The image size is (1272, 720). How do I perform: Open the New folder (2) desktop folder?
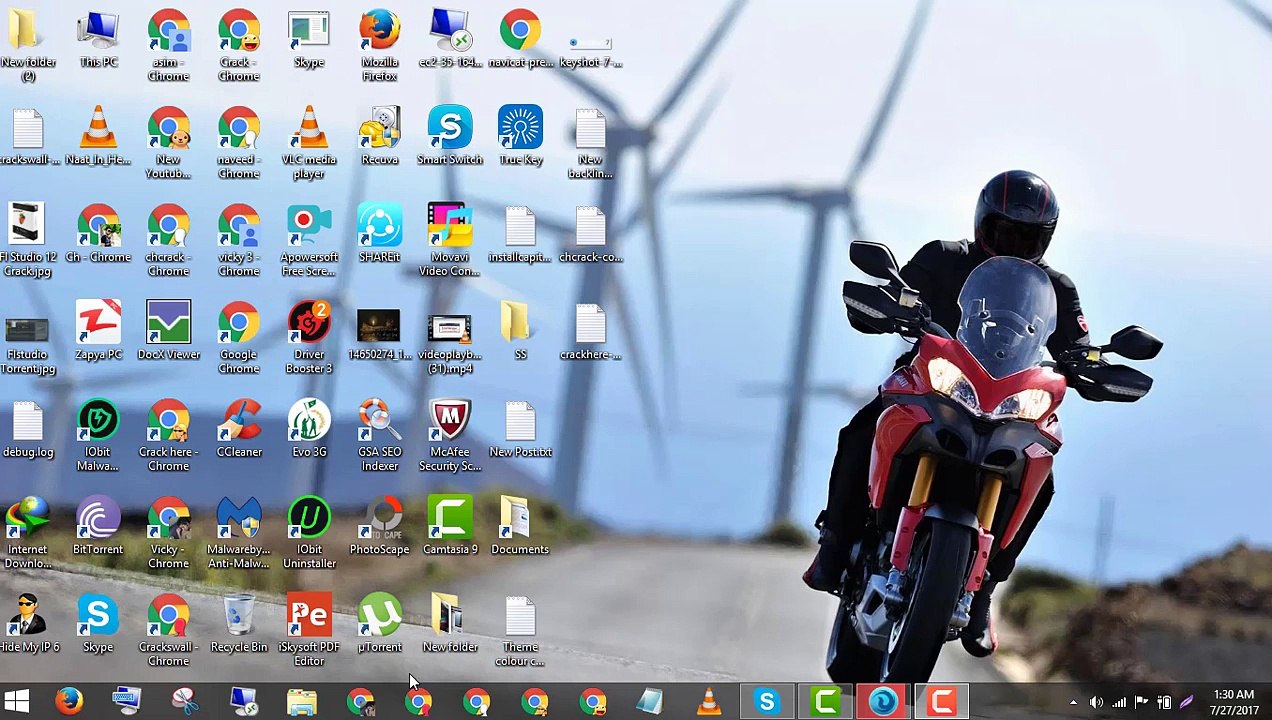[x=27, y=45]
